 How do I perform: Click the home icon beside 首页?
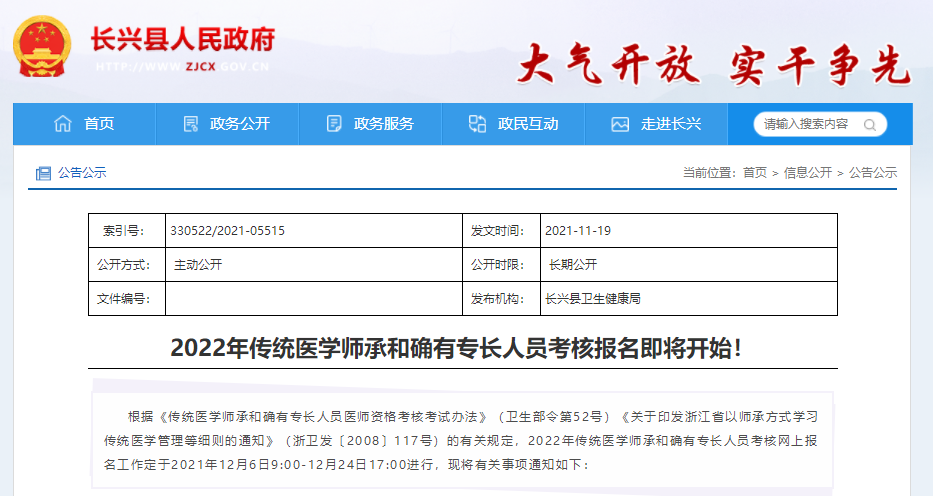[x=63, y=124]
